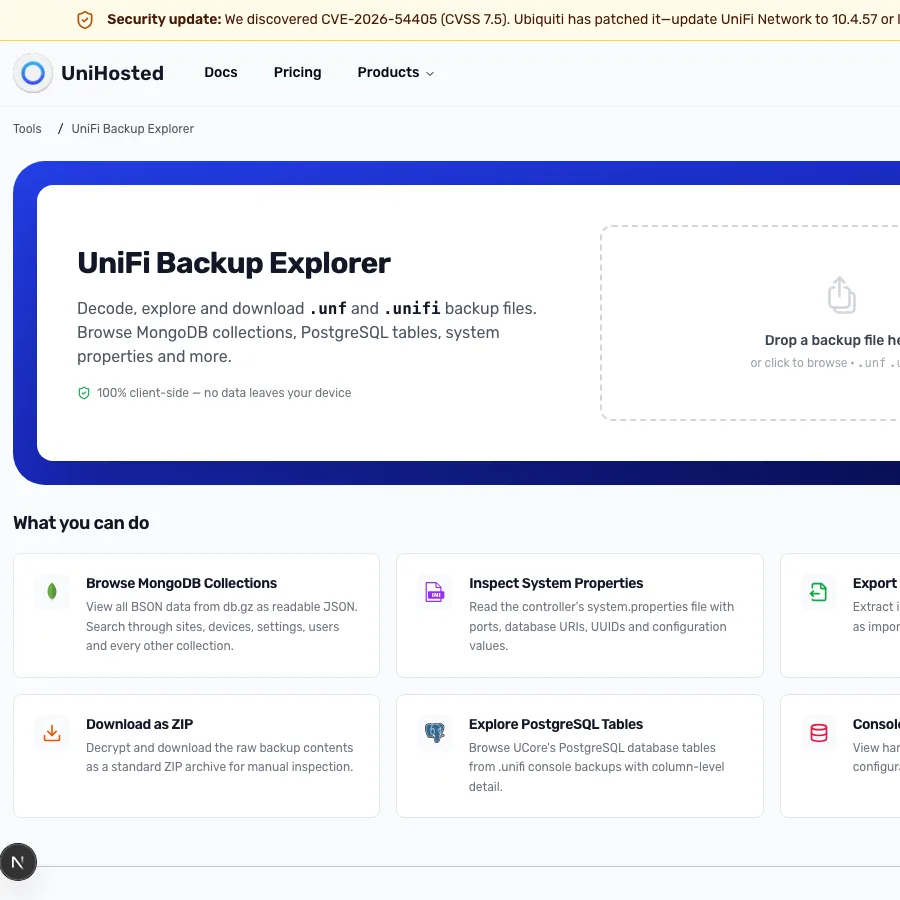Screen dimensions: 900x900
Task: Click the upload icon in drop zone
Action: coord(841,295)
